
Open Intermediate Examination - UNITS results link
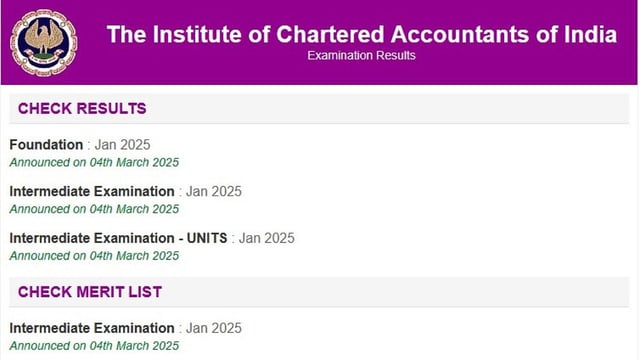[118, 238]
